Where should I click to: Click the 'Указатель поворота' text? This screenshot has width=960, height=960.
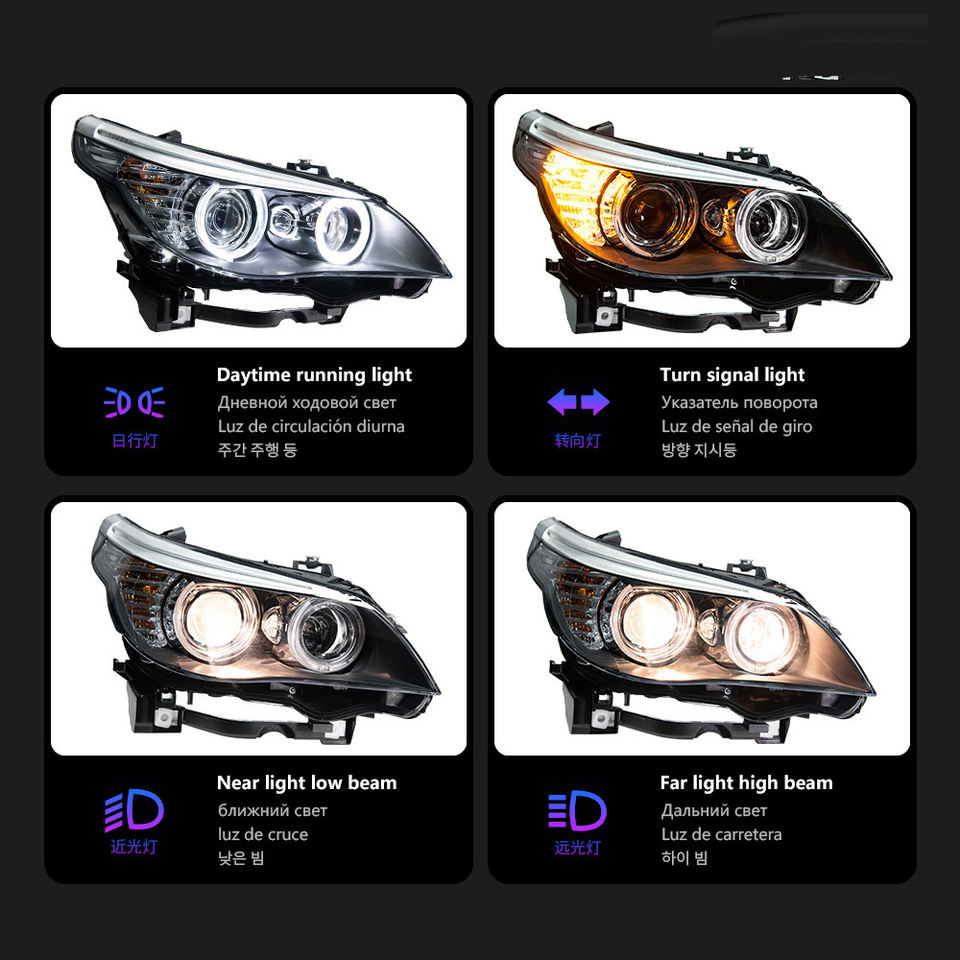click(739, 402)
